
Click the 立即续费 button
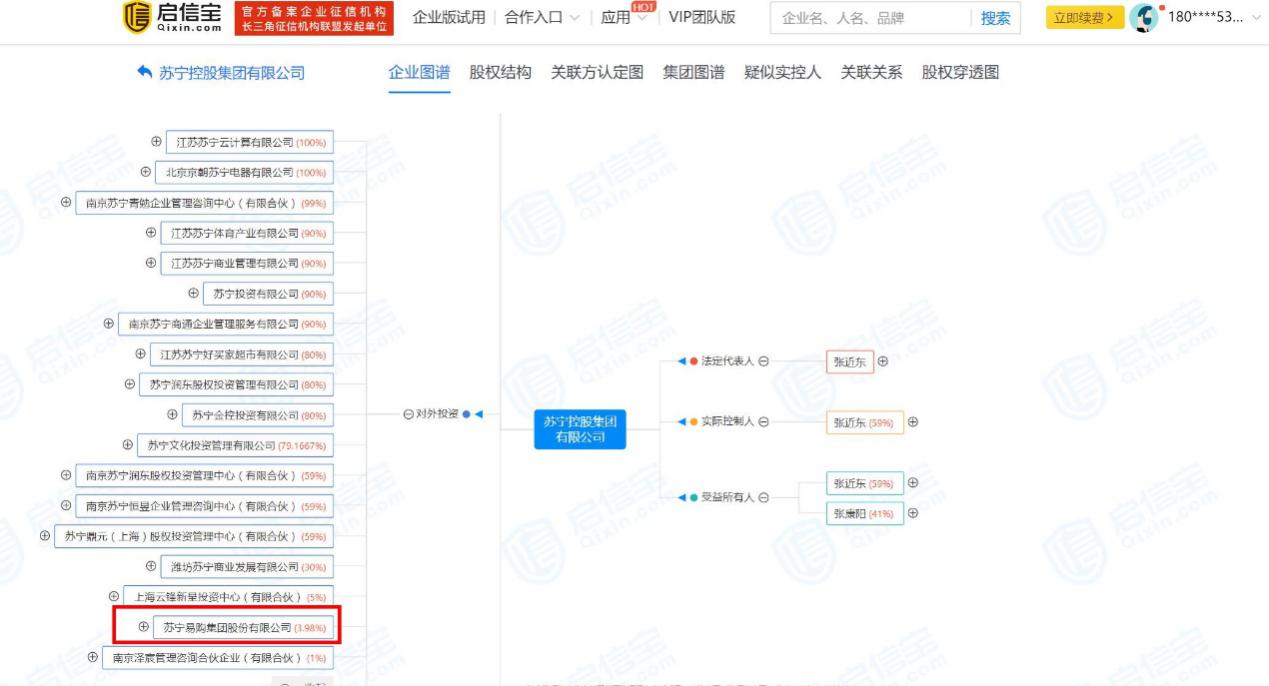(1084, 18)
